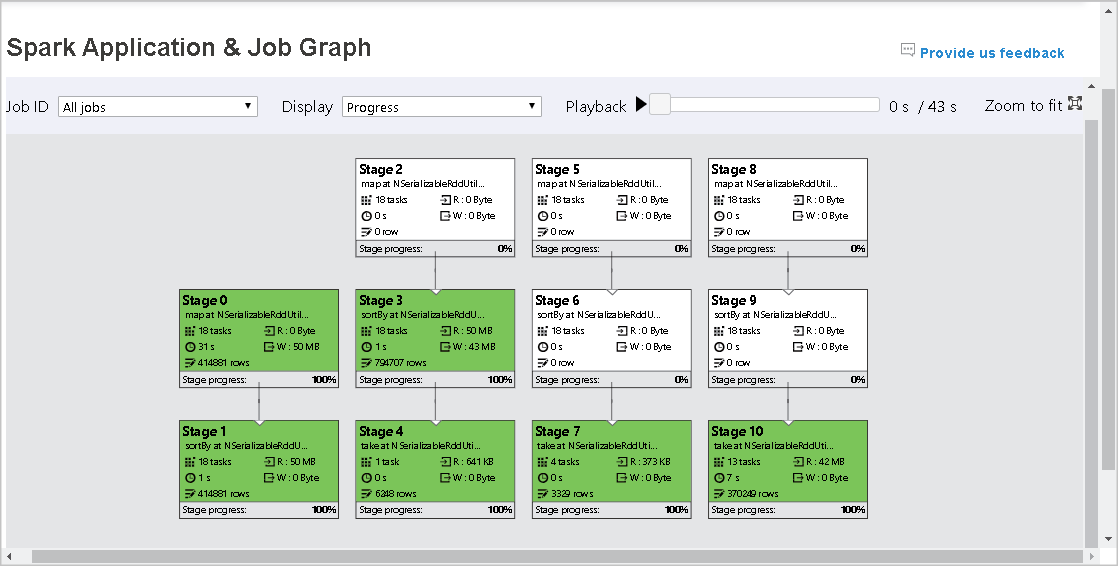Select the Stage 9 node title
The image size is (1118, 566).
tap(736, 300)
